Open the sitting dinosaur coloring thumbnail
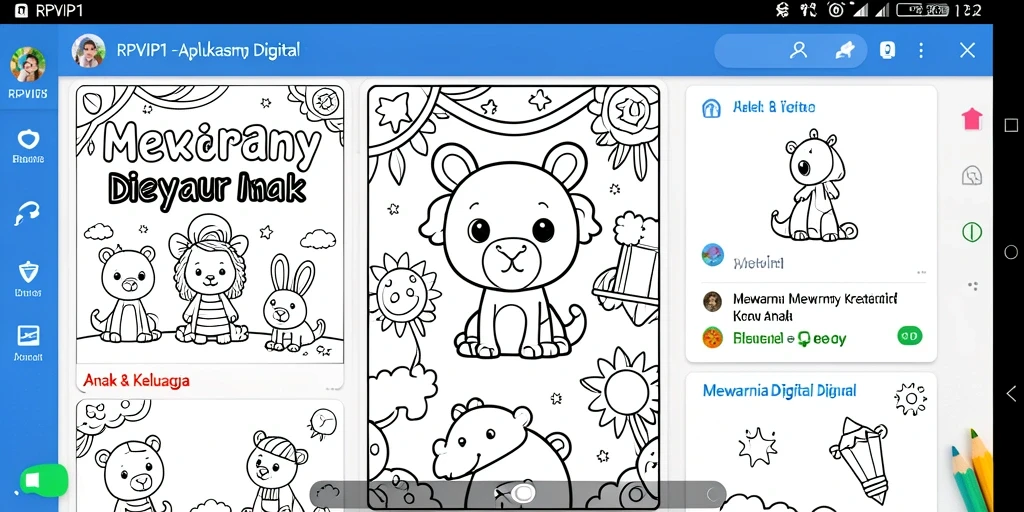1024x512 pixels. tap(814, 185)
